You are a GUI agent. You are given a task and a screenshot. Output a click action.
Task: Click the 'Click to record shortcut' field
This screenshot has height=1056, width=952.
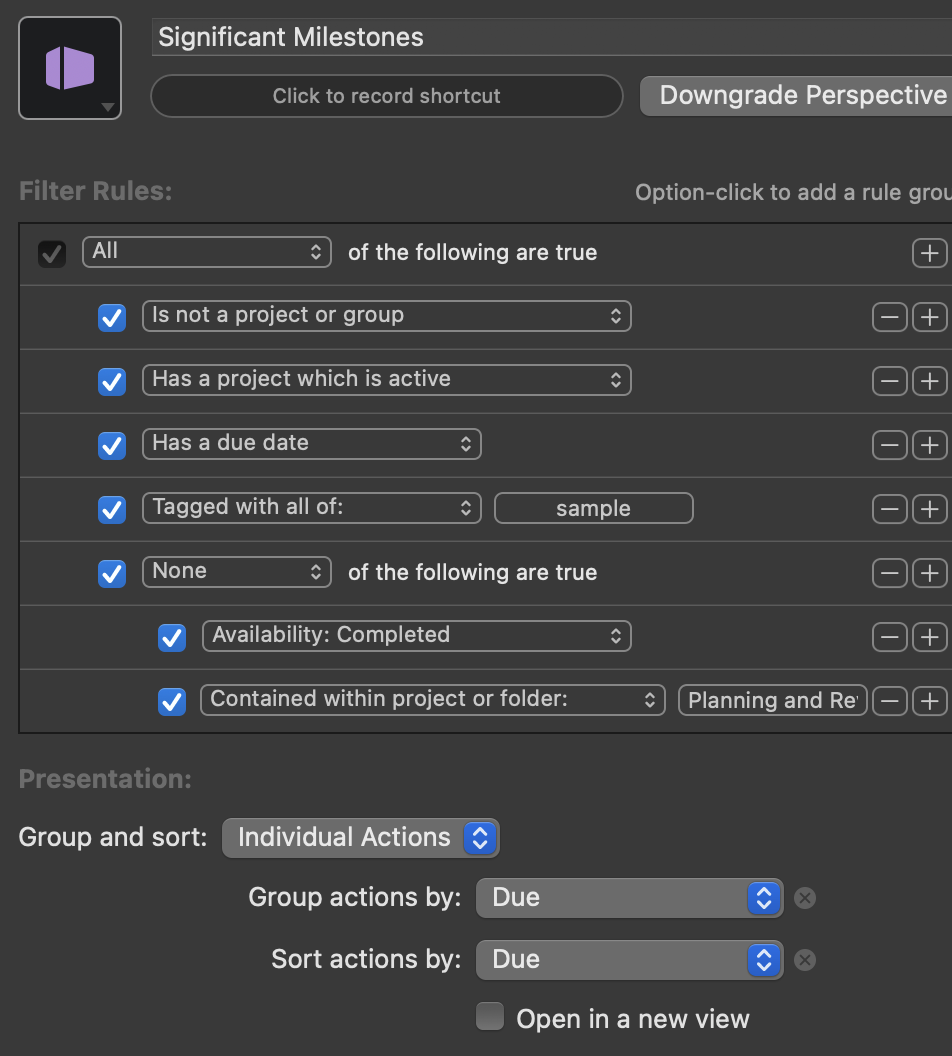386,97
